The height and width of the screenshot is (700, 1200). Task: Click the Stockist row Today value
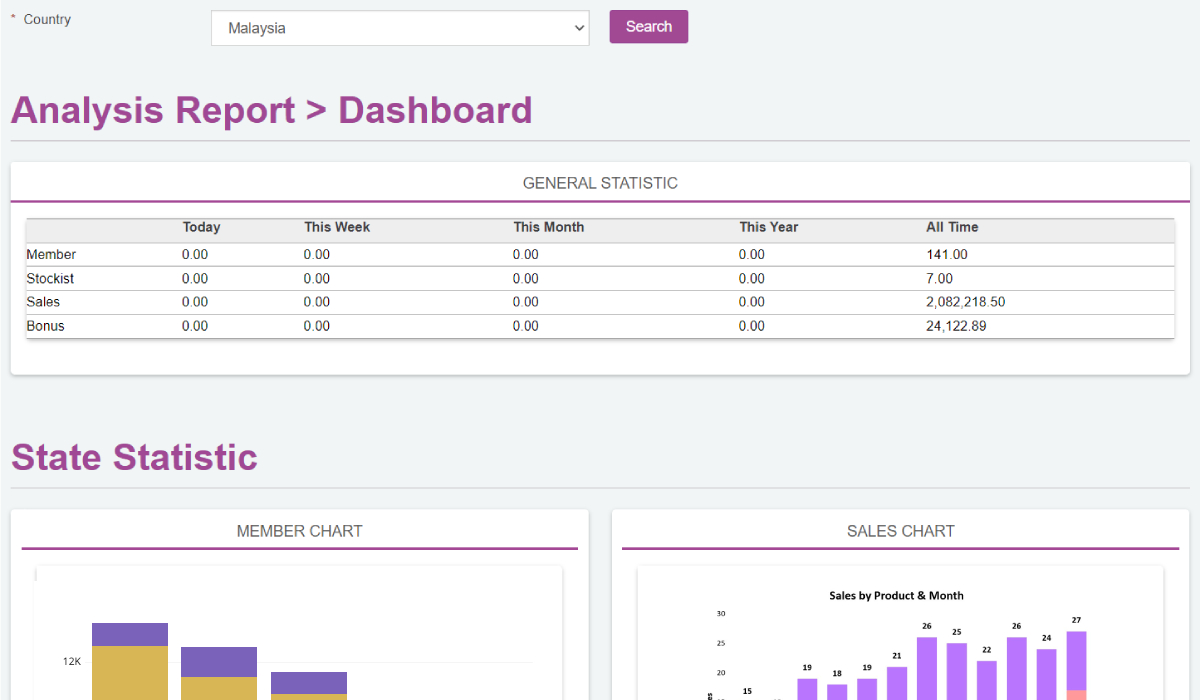[x=195, y=279]
